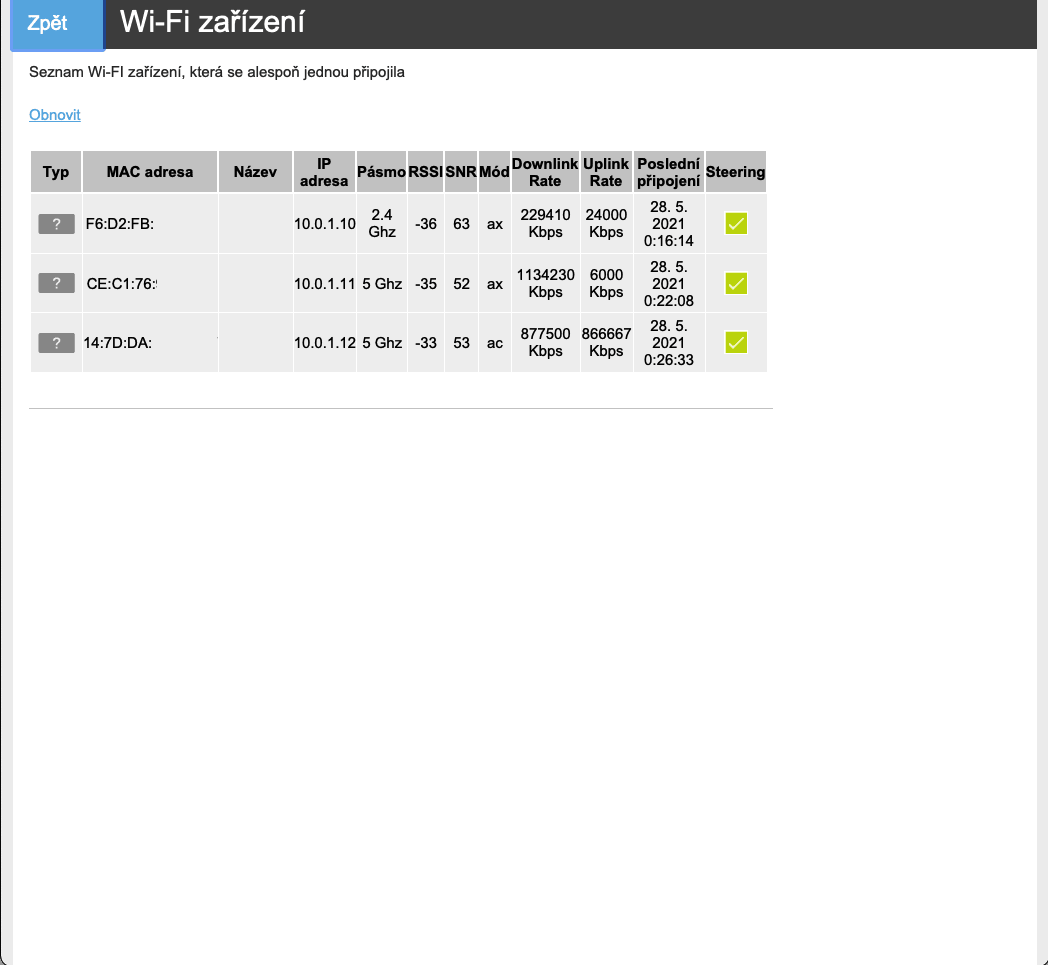The width and height of the screenshot is (1048, 965).
Task: Click downlink rate 877500 Kbps
Action: tap(545, 342)
